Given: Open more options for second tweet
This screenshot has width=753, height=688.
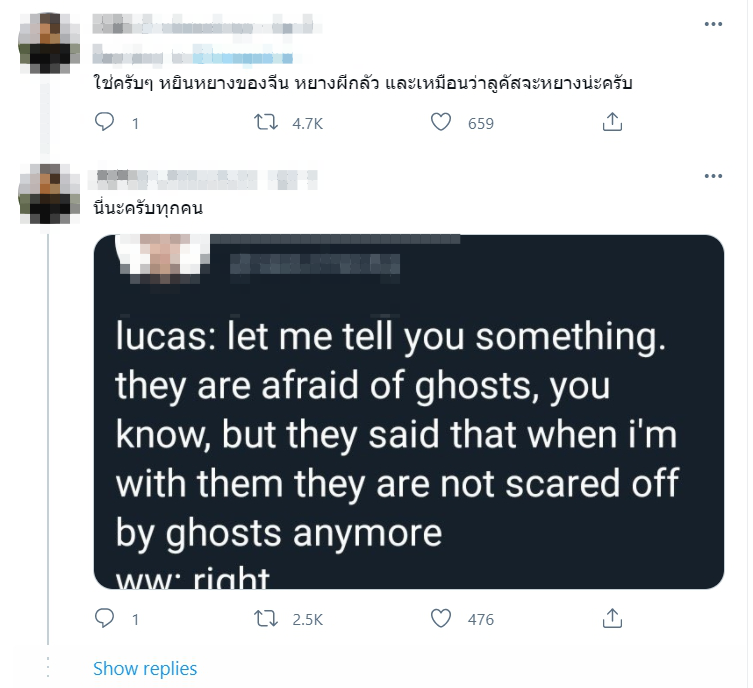Looking at the screenshot, I should pos(713,176).
